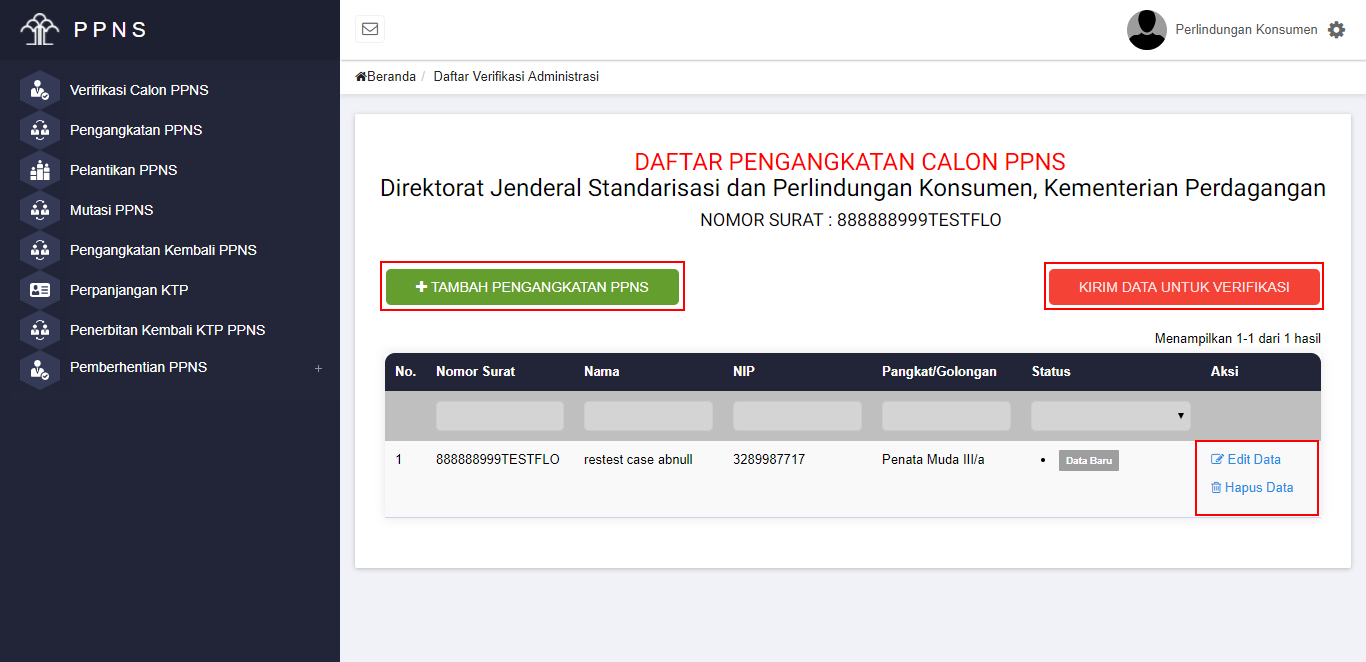
Task: Select Pengangkatan Kembali PPNS menu
Action: (163, 250)
